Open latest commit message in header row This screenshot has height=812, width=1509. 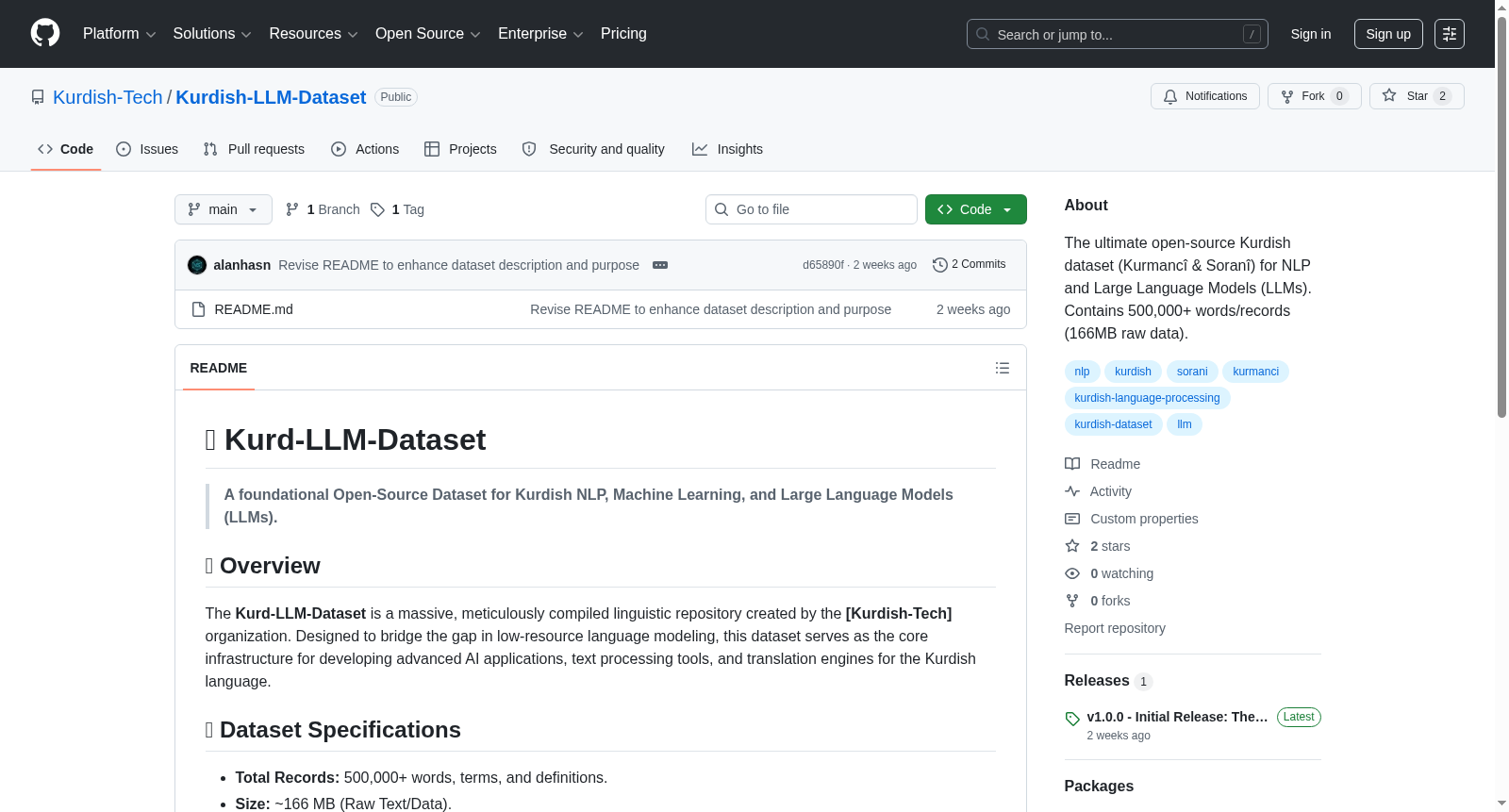tap(458, 265)
